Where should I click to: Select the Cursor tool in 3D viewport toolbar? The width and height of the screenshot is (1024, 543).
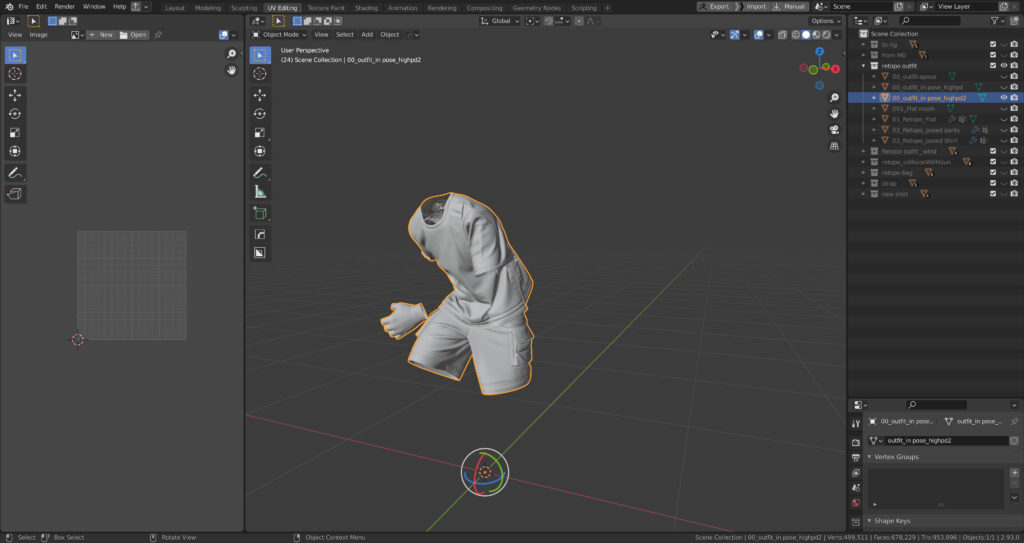click(260, 74)
